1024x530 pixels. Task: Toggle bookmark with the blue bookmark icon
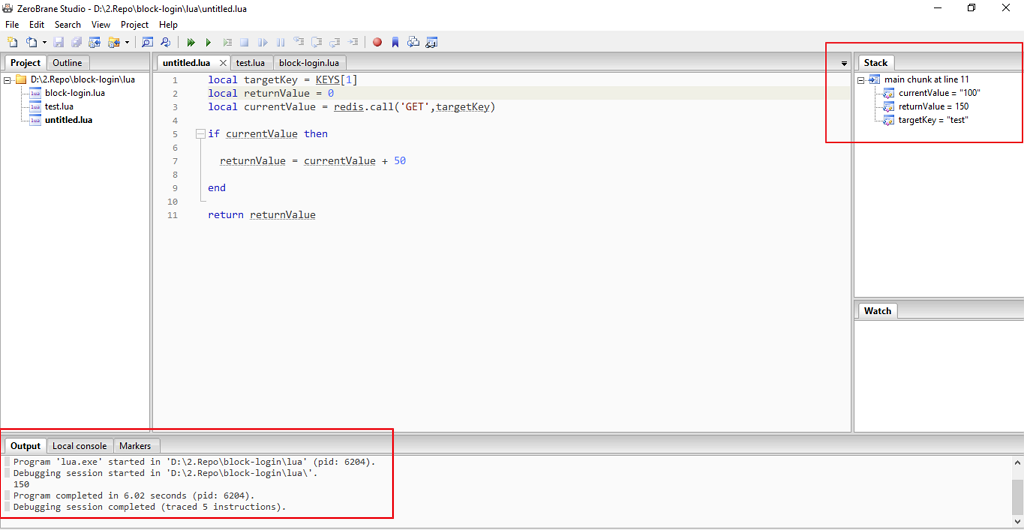click(395, 42)
